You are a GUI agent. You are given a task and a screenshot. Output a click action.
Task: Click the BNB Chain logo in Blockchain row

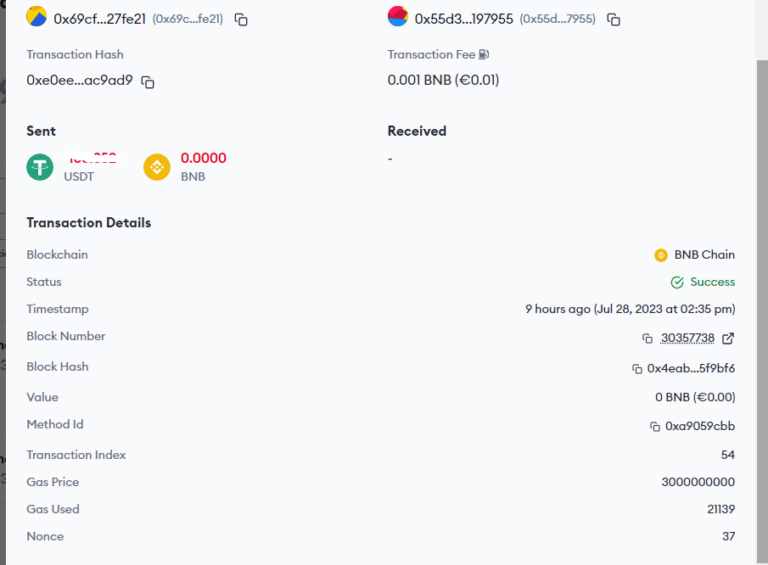coord(661,255)
